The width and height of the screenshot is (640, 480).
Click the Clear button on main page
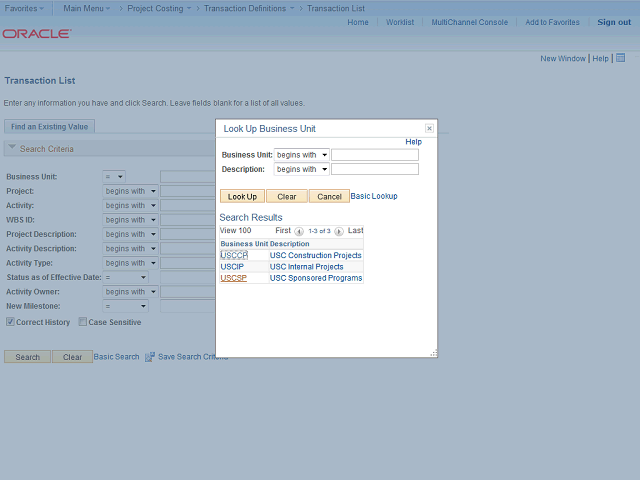(x=72, y=357)
